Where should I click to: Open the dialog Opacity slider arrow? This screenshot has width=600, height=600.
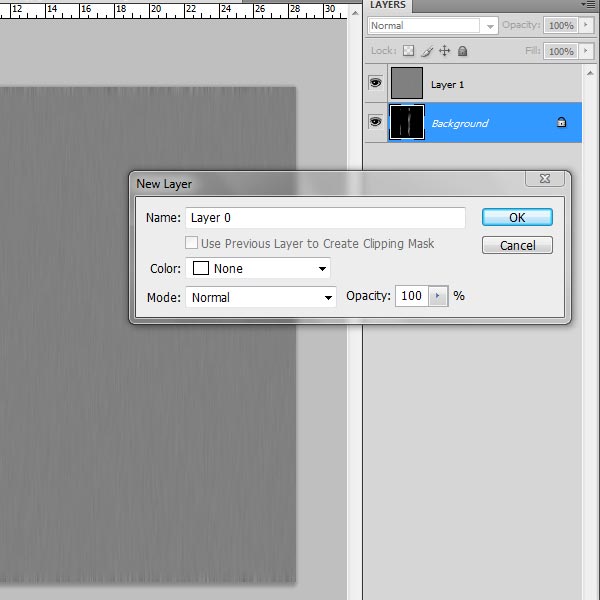(x=438, y=296)
